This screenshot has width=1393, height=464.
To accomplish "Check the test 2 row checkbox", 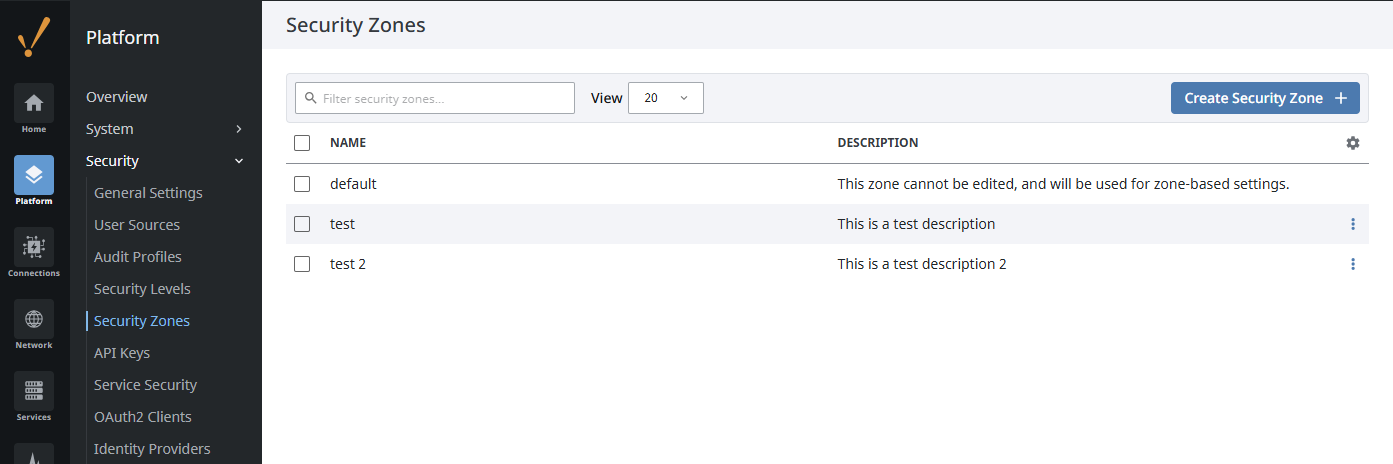I will point(302,264).
